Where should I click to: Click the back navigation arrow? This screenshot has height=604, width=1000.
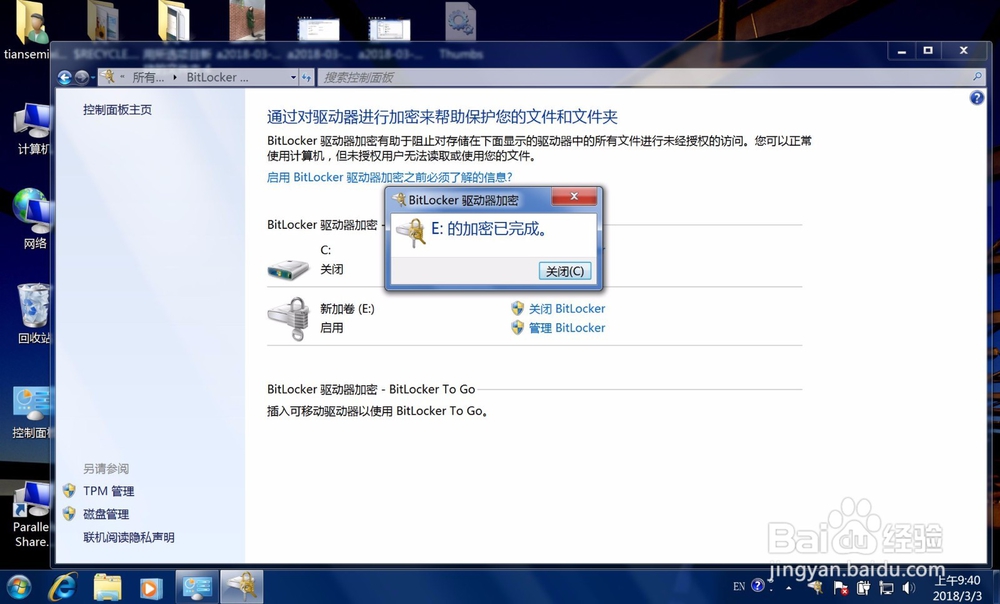[64, 78]
